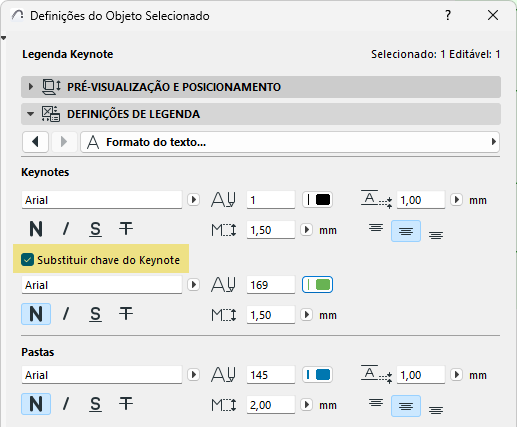Select middle alignment in Keynotes row

pos(406,231)
